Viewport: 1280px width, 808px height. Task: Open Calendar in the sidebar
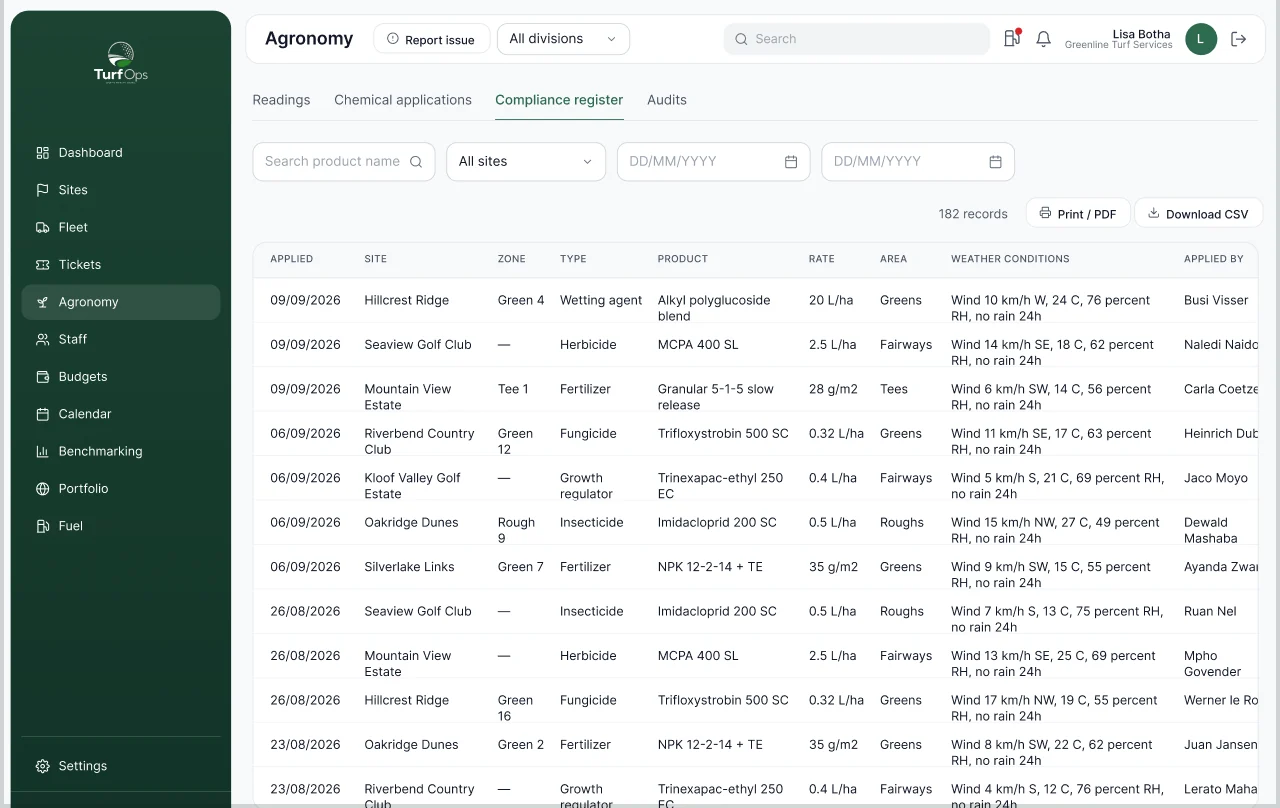pos(120,414)
